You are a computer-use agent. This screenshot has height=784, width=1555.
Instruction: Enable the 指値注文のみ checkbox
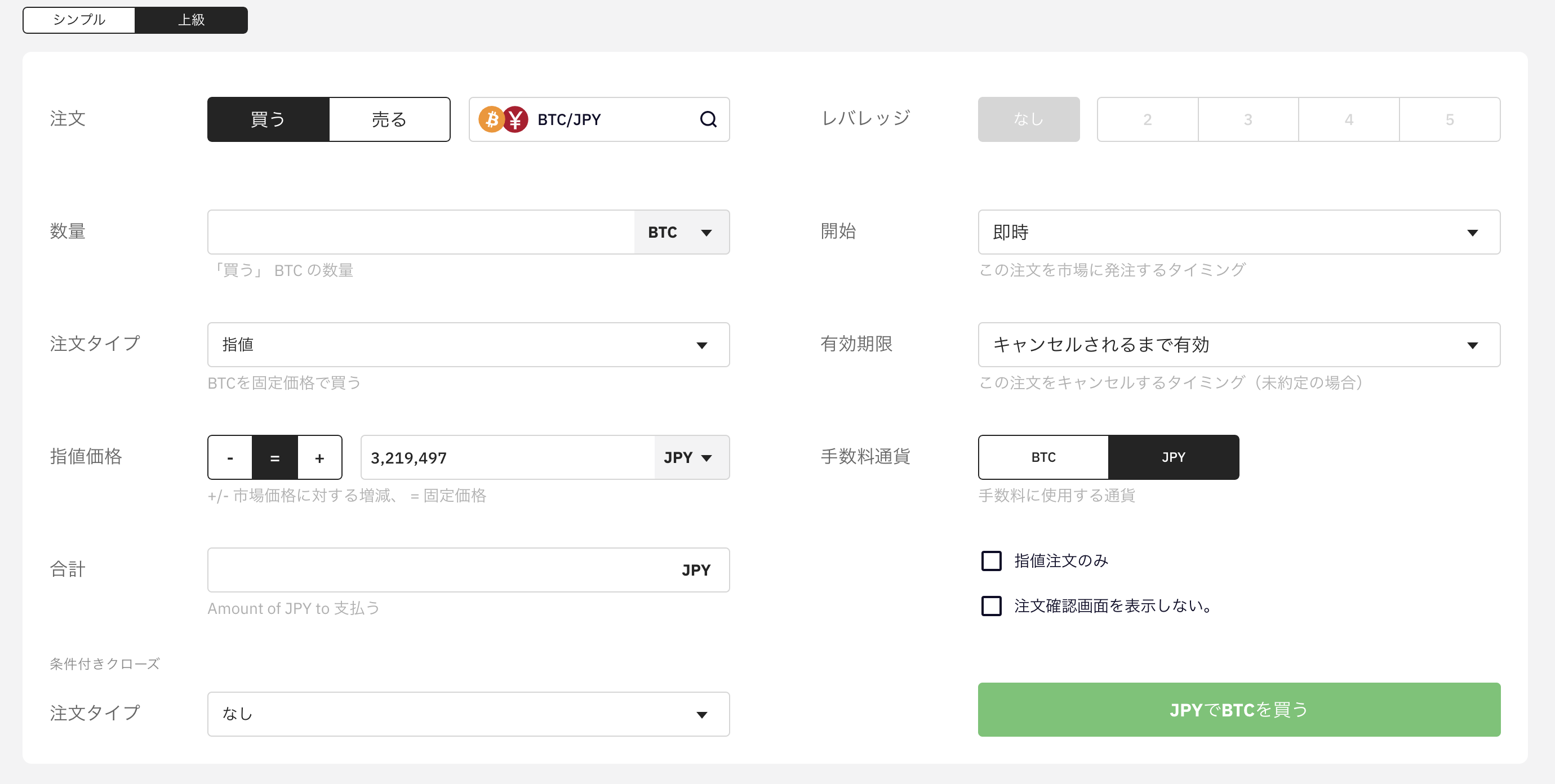point(990,561)
